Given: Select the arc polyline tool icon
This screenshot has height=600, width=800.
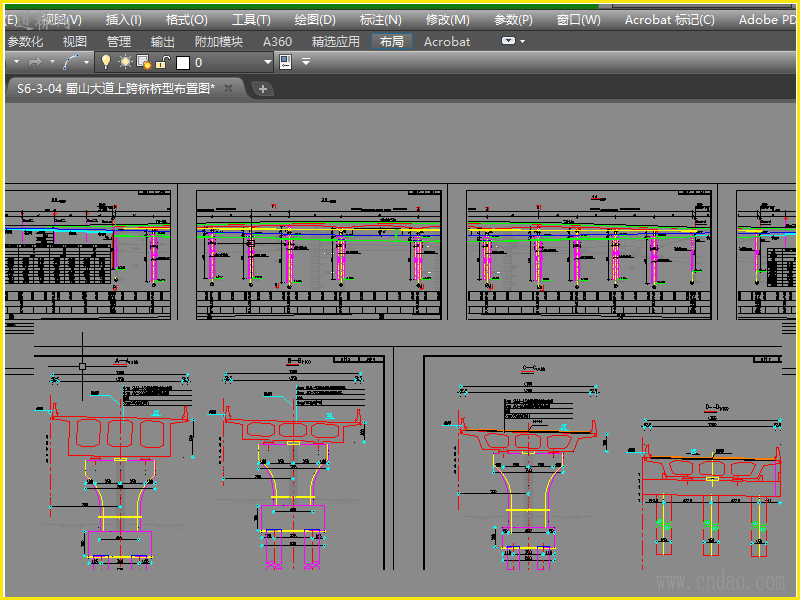Looking at the screenshot, I should tap(71, 62).
